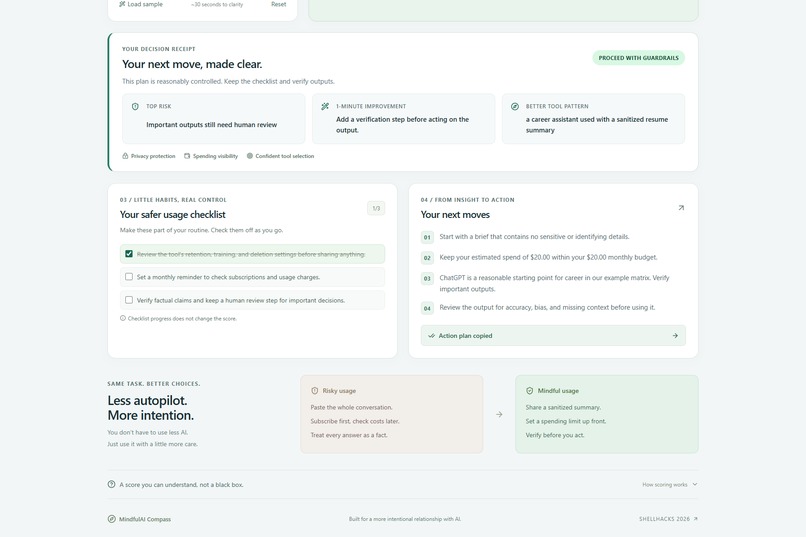Click the Load sample wand icon
This screenshot has width=806, height=537.
tap(122, 4)
